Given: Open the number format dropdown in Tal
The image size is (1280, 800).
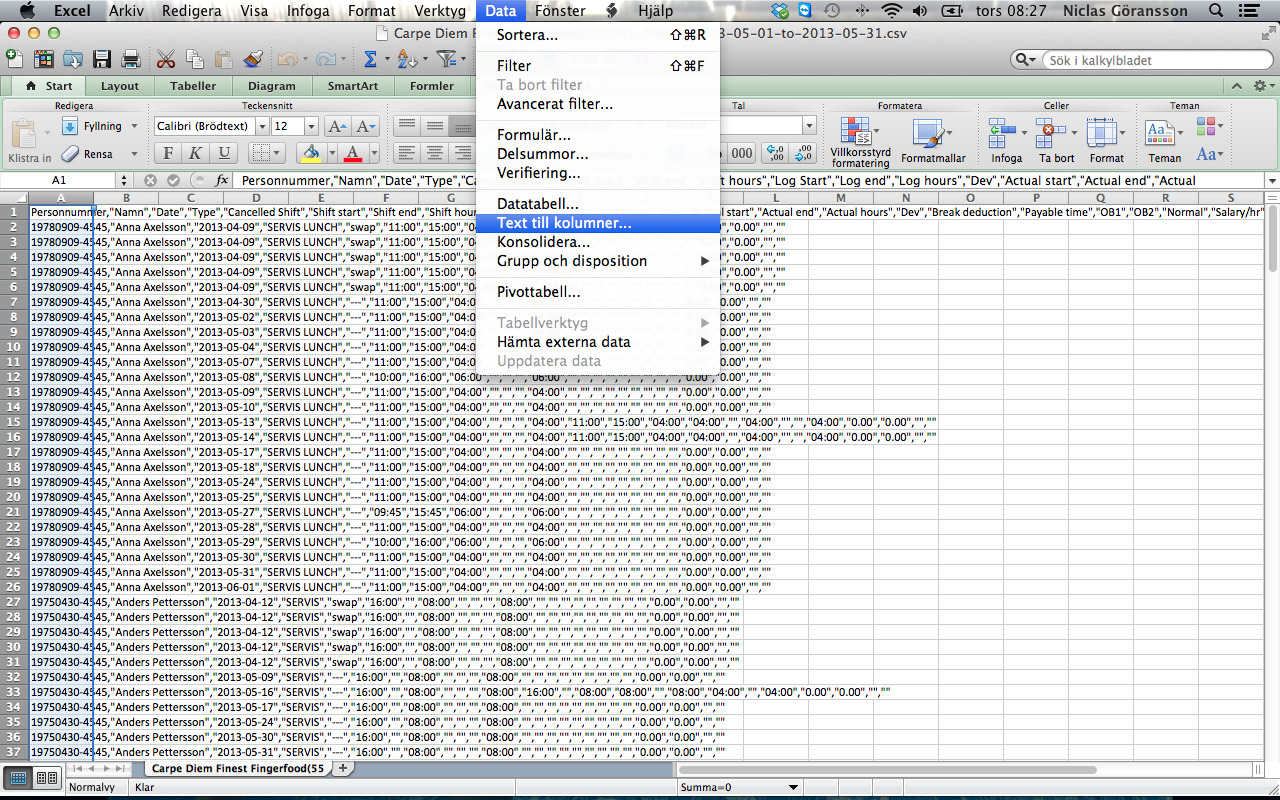Looking at the screenshot, I should [x=809, y=125].
